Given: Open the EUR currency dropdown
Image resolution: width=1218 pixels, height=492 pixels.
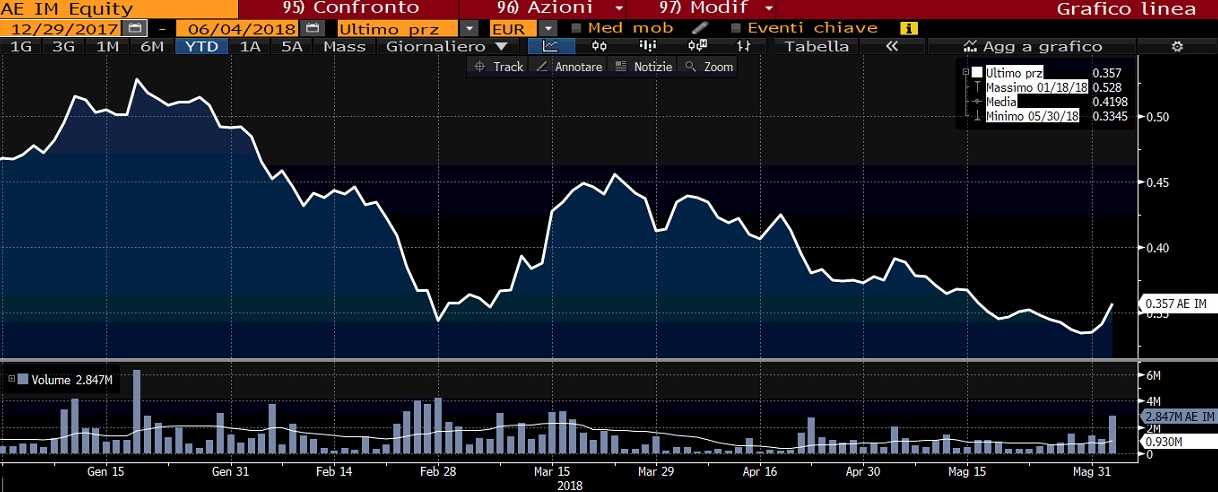Looking at the screenshot, I should point(548,28).
